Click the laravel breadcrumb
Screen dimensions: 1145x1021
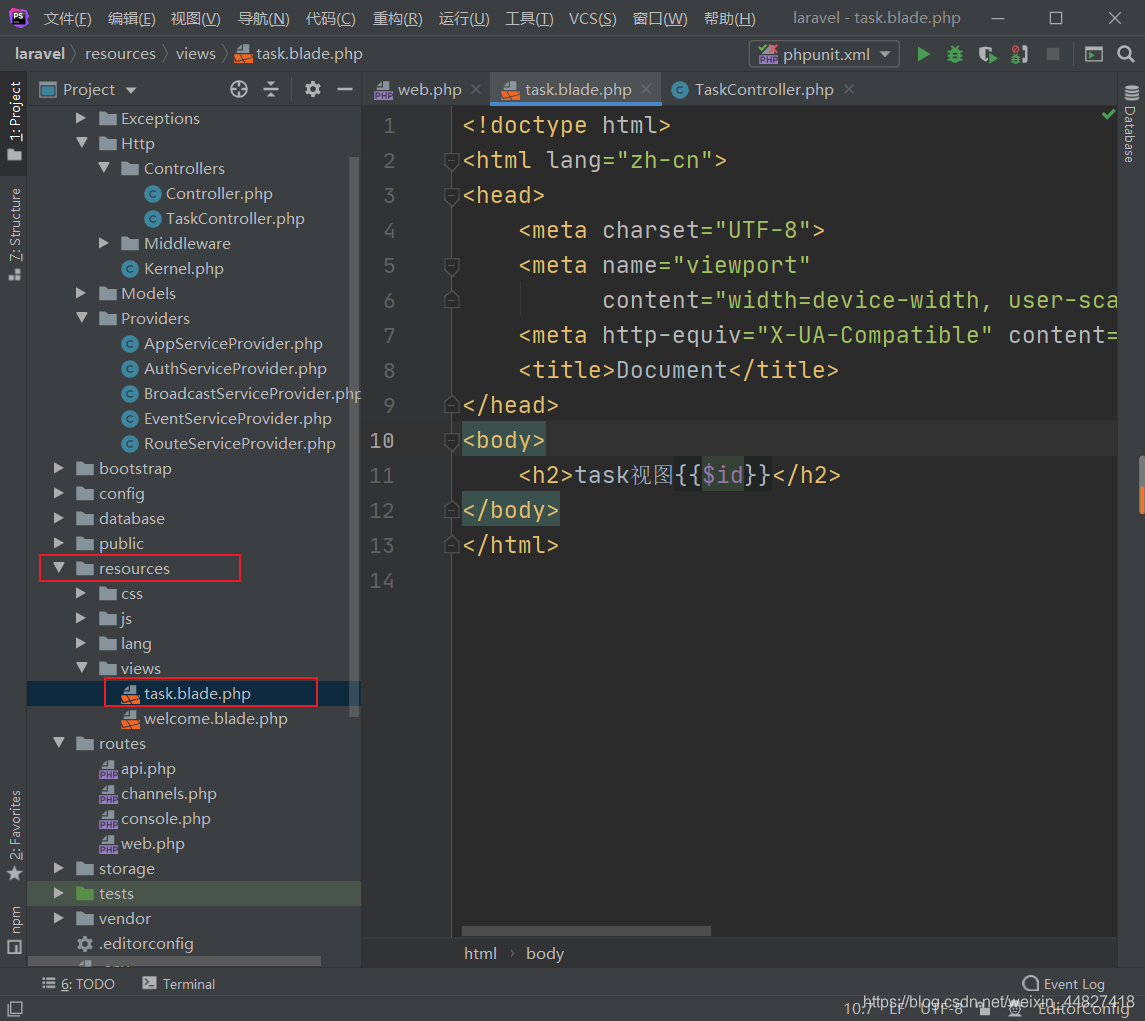pos(39,54)
